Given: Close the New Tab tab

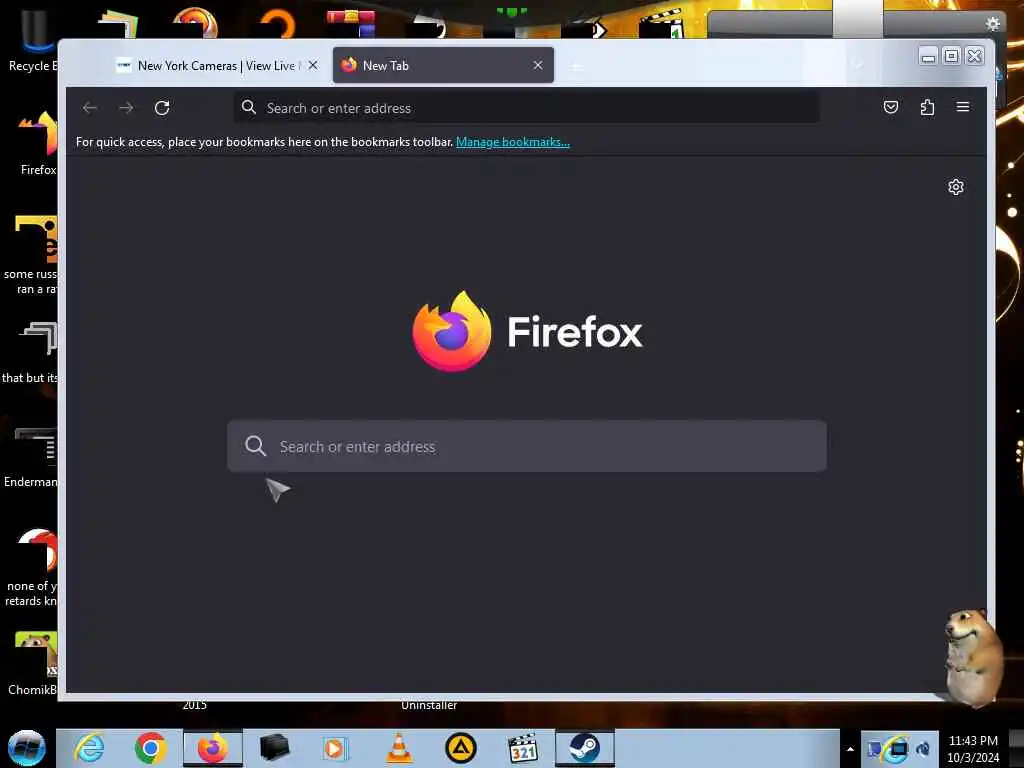Looking at the screenshot, I should [537, 65].
